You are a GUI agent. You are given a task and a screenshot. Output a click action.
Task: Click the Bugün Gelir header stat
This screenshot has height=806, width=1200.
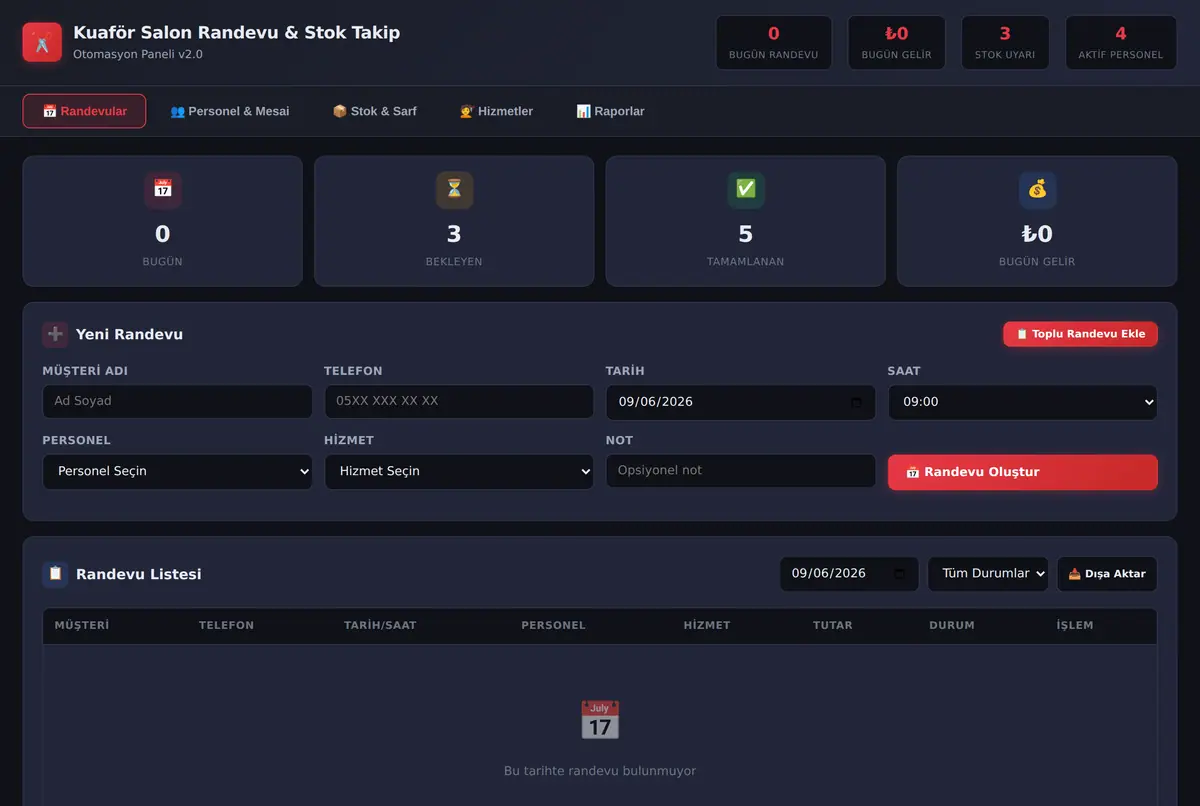(x=896, y=43)
